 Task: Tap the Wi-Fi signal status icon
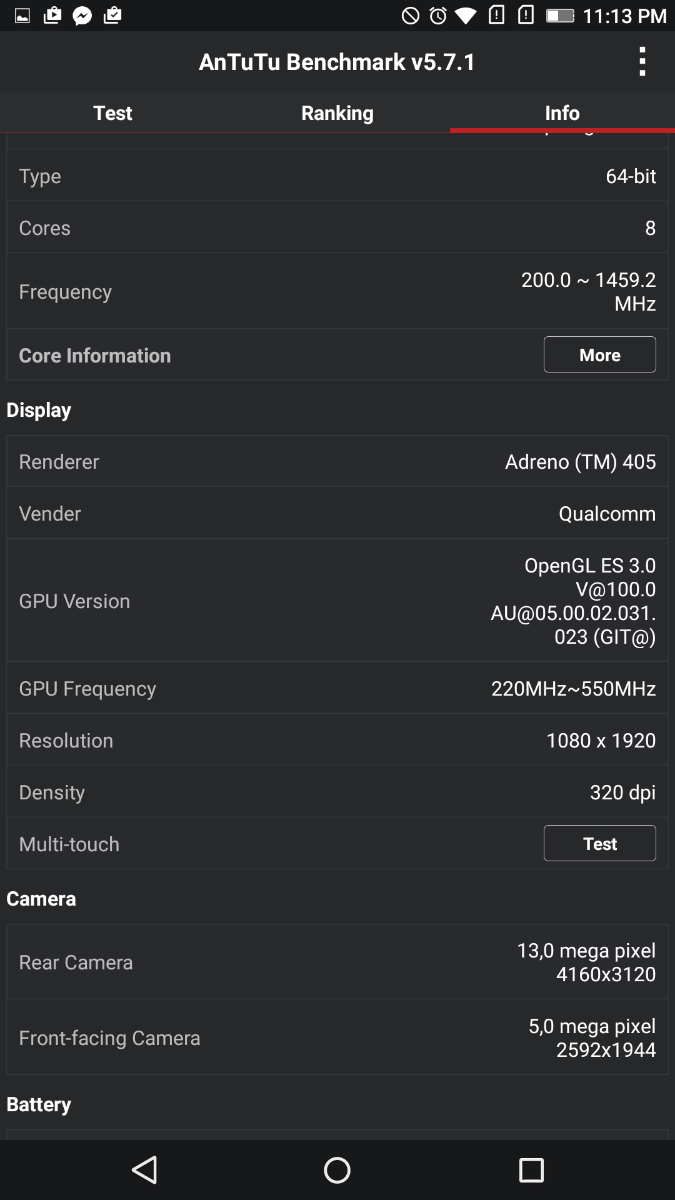[x=466, y=16]
